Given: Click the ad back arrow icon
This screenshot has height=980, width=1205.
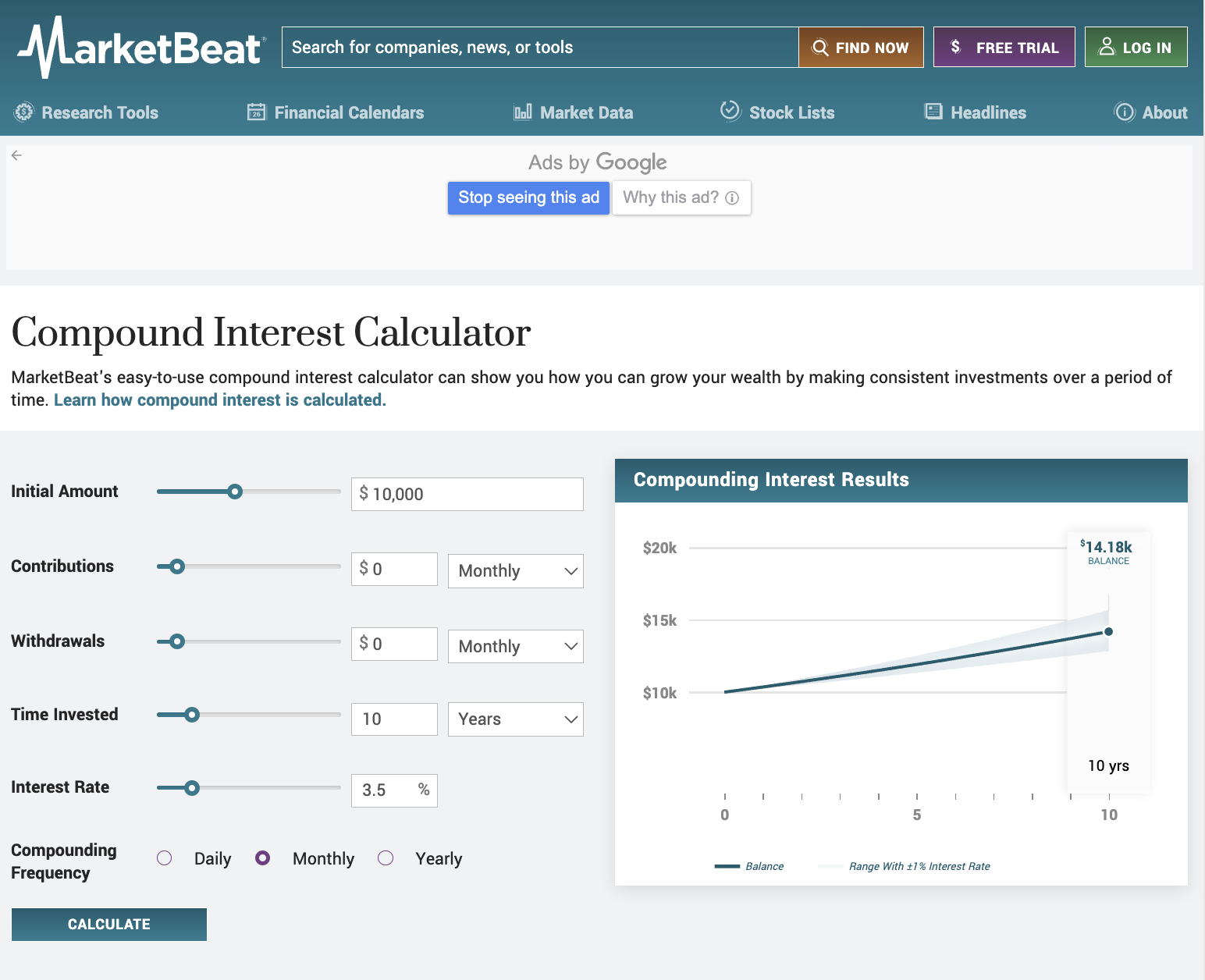Looking at the screenshot, I should click(x=16, y=155).
